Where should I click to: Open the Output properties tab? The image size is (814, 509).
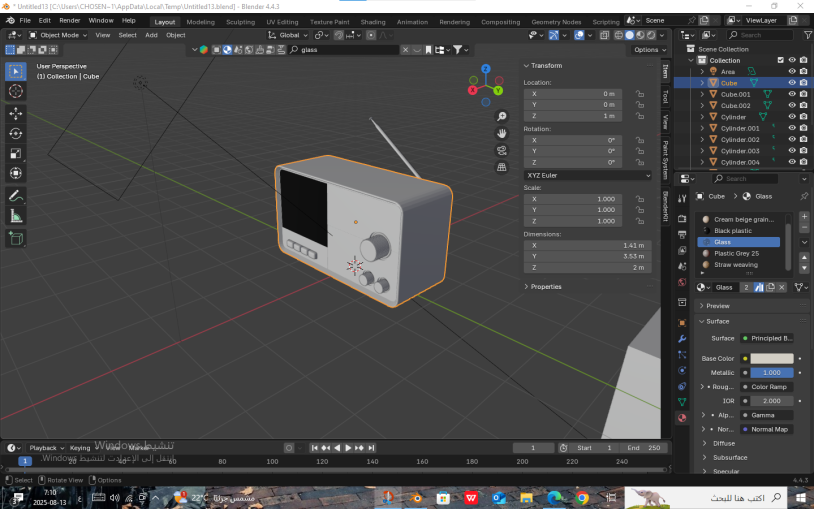click(682, 235)
